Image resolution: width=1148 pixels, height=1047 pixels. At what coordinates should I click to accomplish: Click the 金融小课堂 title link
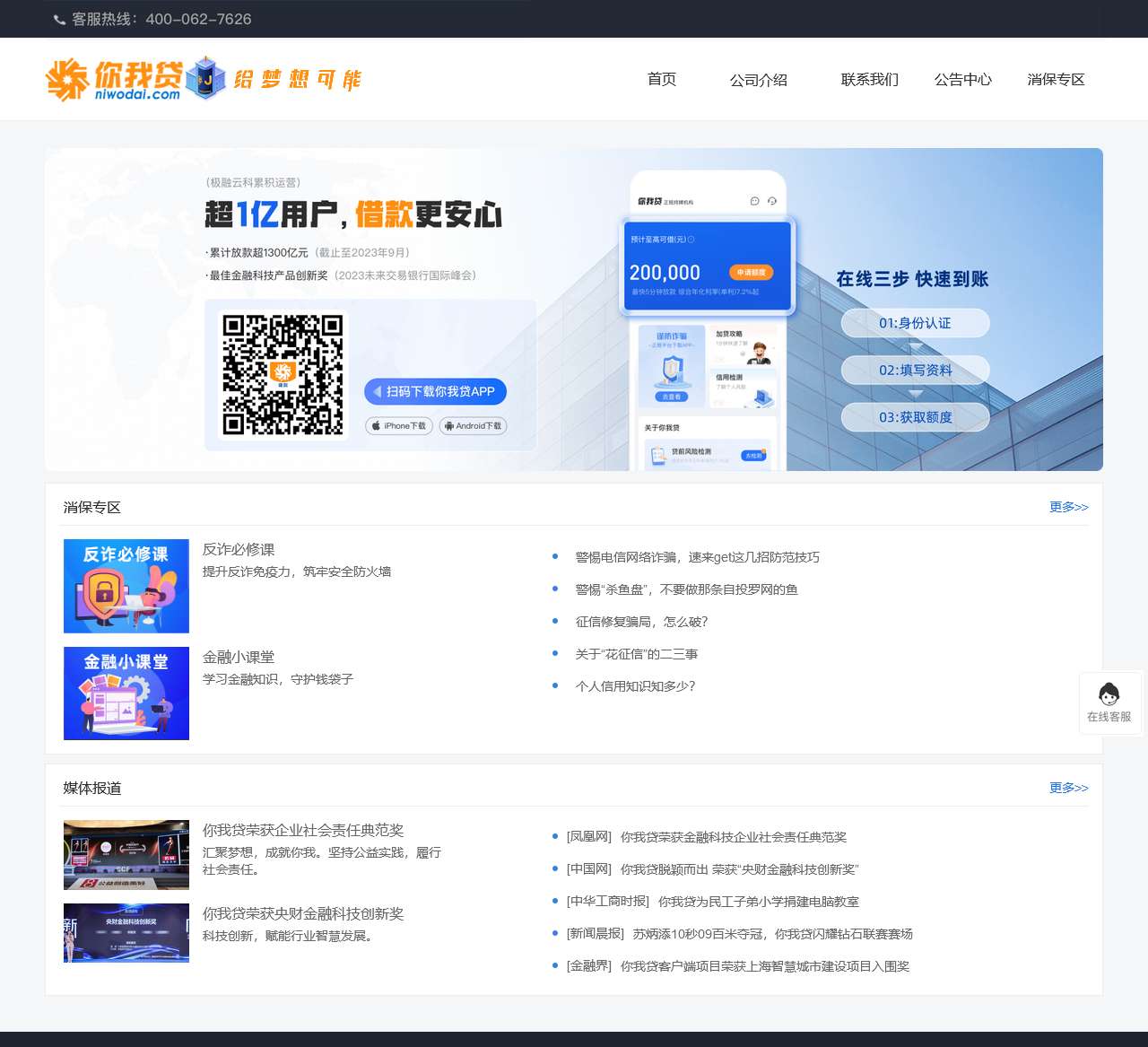point(239,657)
